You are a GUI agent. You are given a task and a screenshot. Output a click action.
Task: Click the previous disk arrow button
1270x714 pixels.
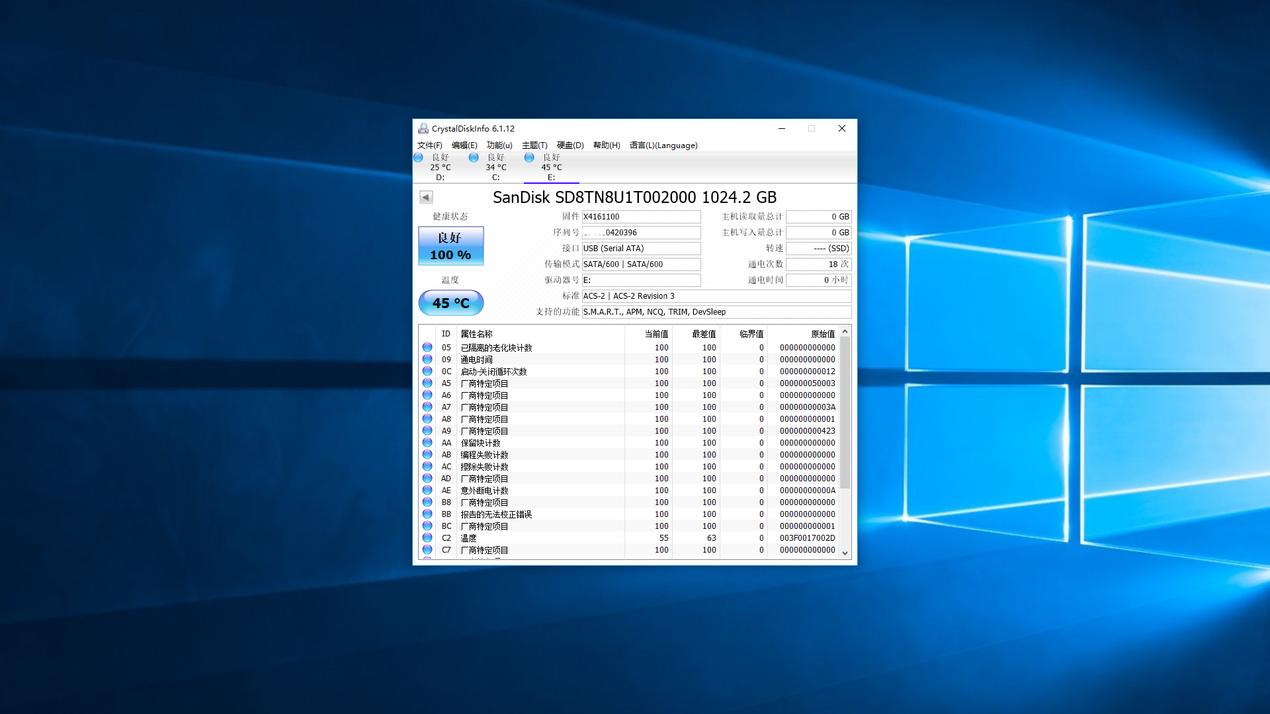[426, 198]
